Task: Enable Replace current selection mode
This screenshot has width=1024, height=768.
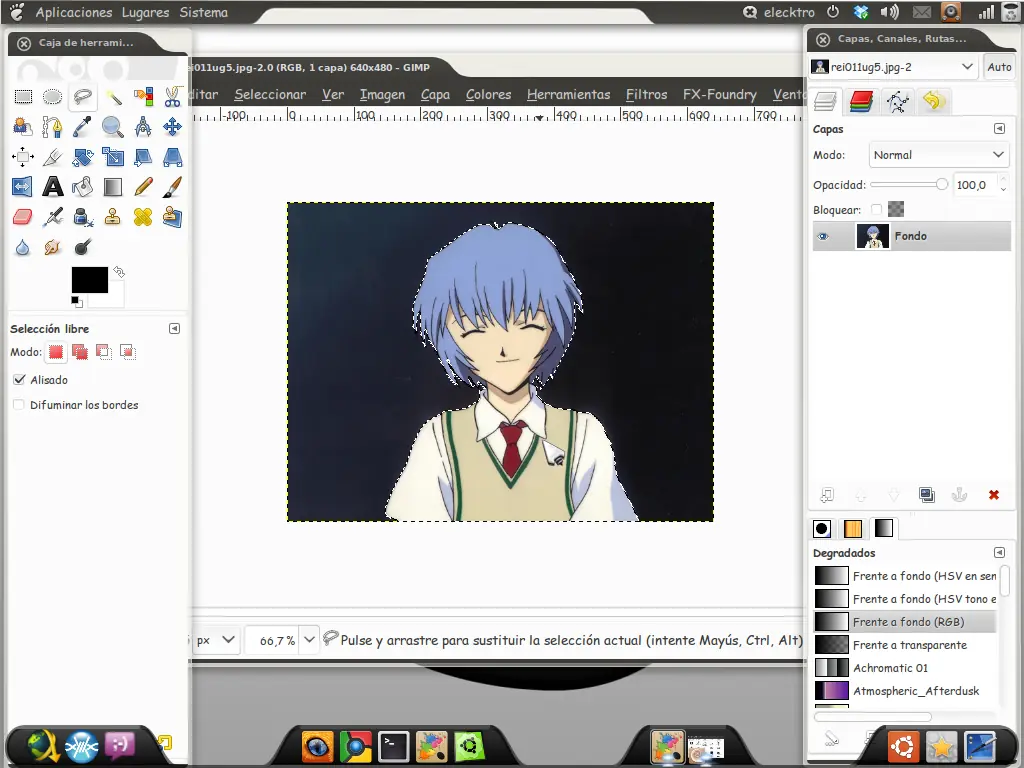Action: point(56,352)
